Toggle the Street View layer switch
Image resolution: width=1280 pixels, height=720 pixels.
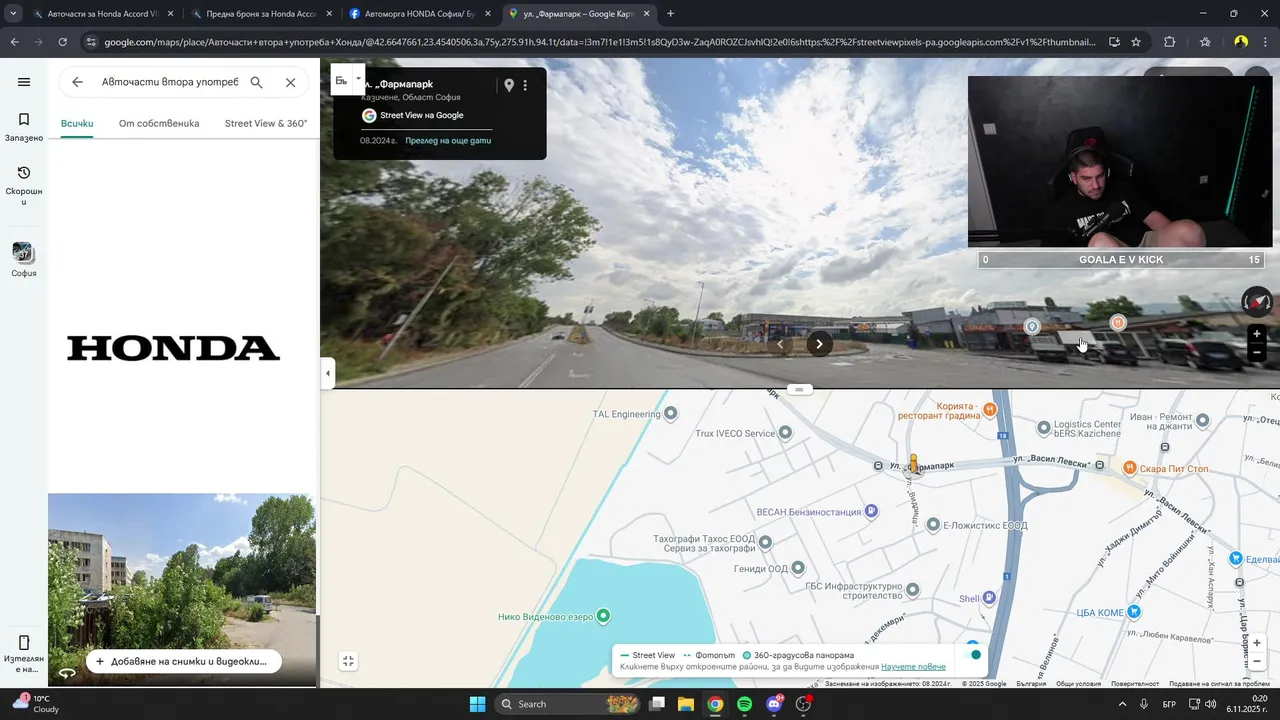pyautogui.click(x=971, y=655)
